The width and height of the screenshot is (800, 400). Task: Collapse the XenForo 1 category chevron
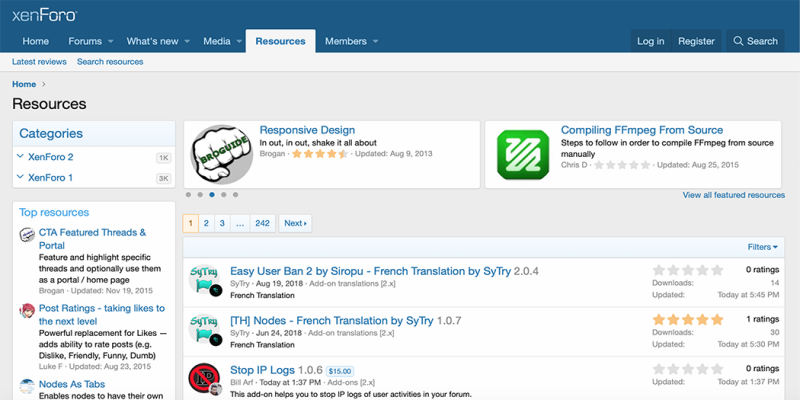[20, 177]
